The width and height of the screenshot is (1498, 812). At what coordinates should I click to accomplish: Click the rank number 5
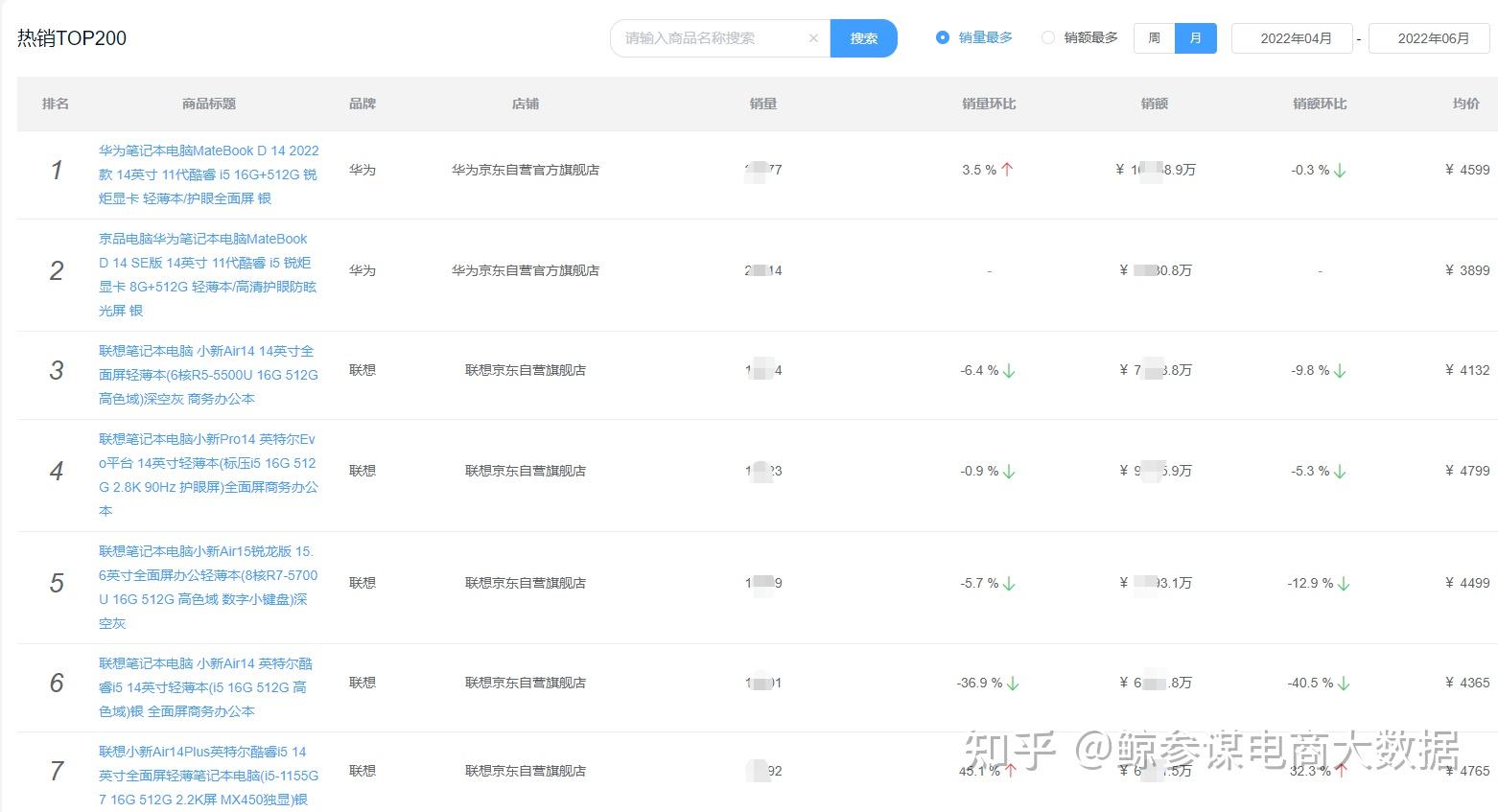[57, 584]
